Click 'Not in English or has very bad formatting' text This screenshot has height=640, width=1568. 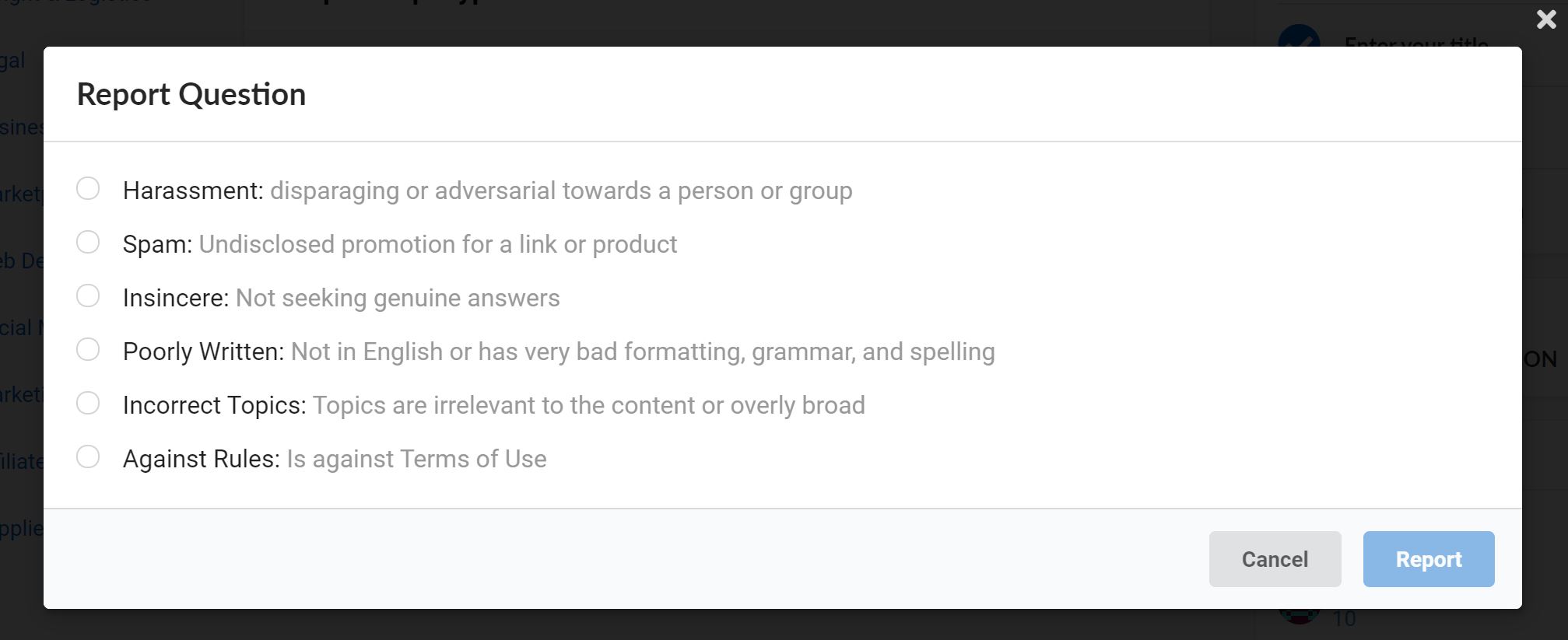point(642,352)
